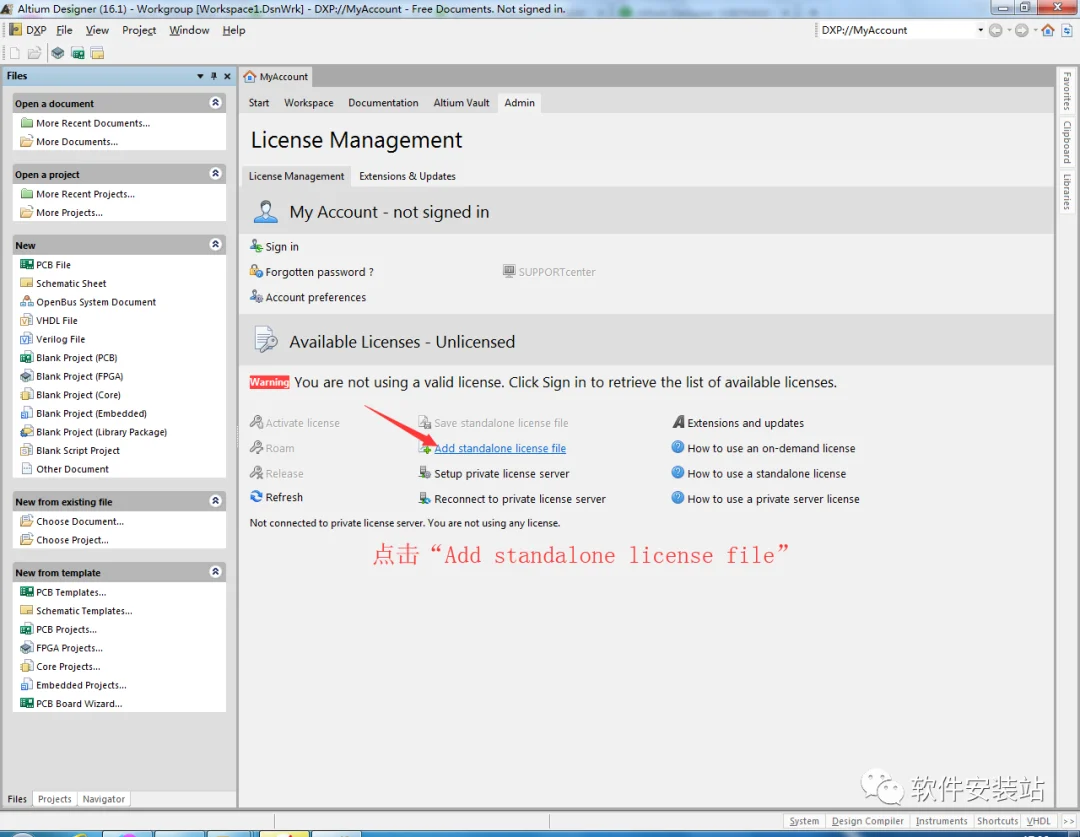Image resolution: width=1080 pixels, height=837 pixels.
Task: Close the Files panel
Action: coord(227,76)
